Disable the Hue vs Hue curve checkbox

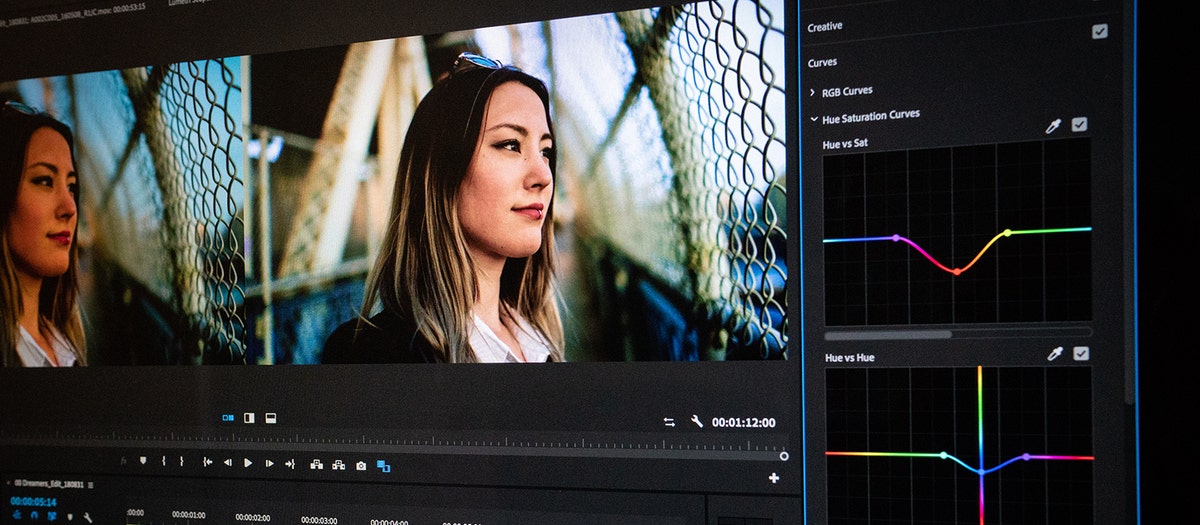coord(1080,353)
